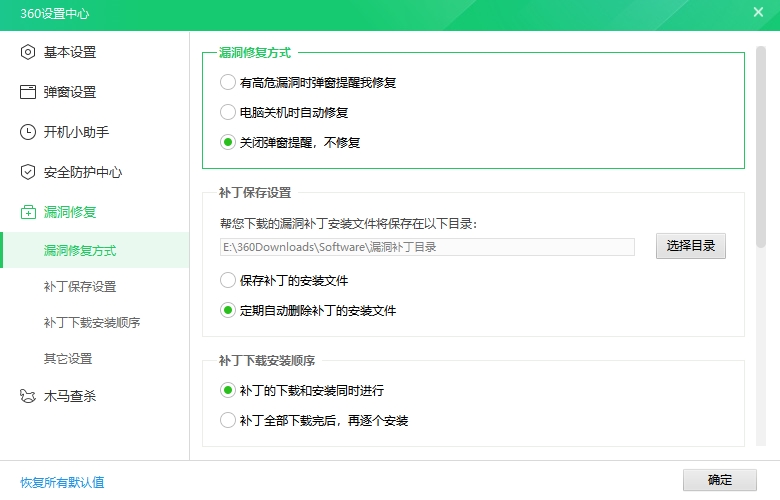Choose 电脑关机时自动修复 radio option
Screen dimensions: 780x500
click(228, 112)
